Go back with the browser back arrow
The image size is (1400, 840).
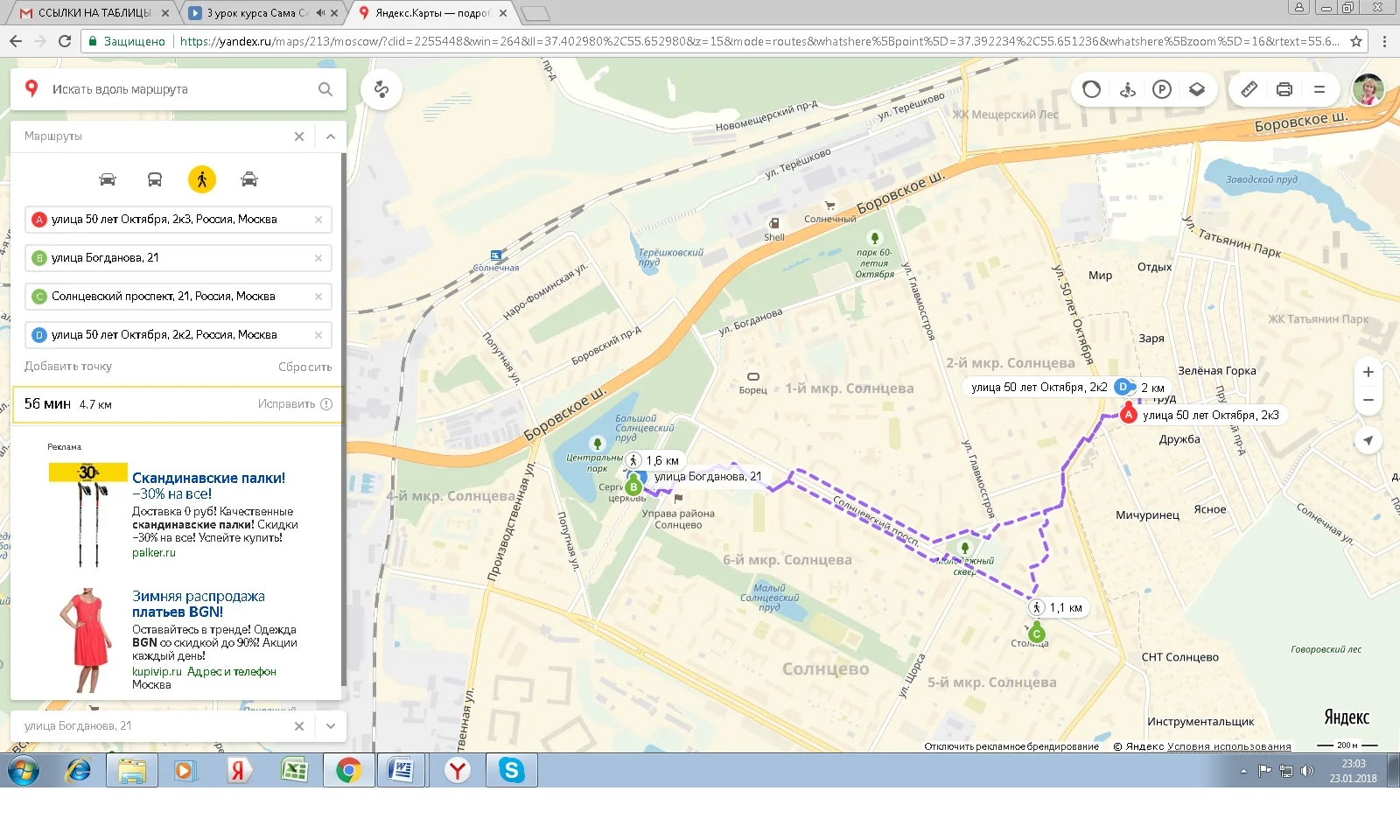tap(16, 41)
